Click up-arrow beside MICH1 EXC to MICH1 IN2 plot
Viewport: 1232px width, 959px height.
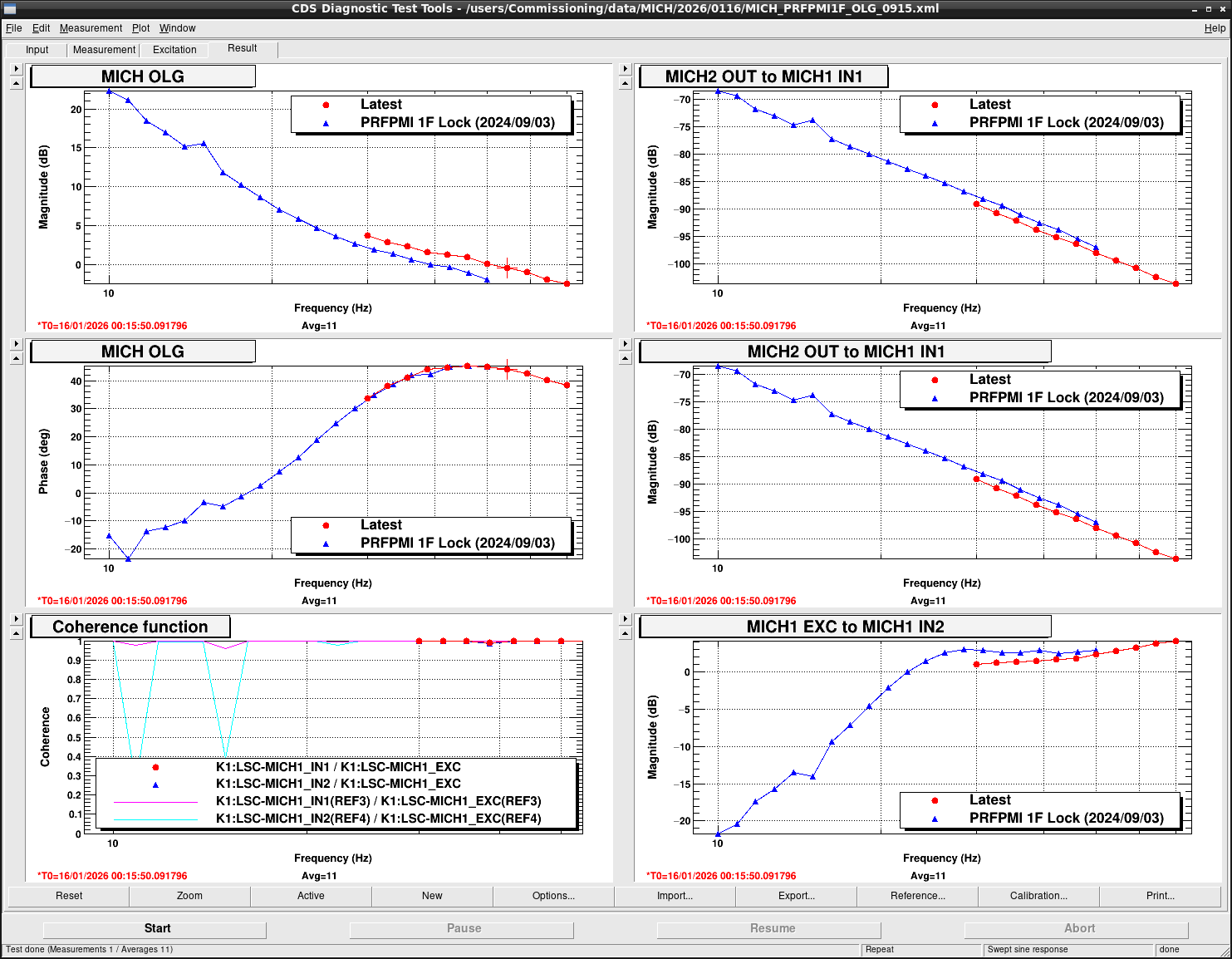(x=626, y=633)
